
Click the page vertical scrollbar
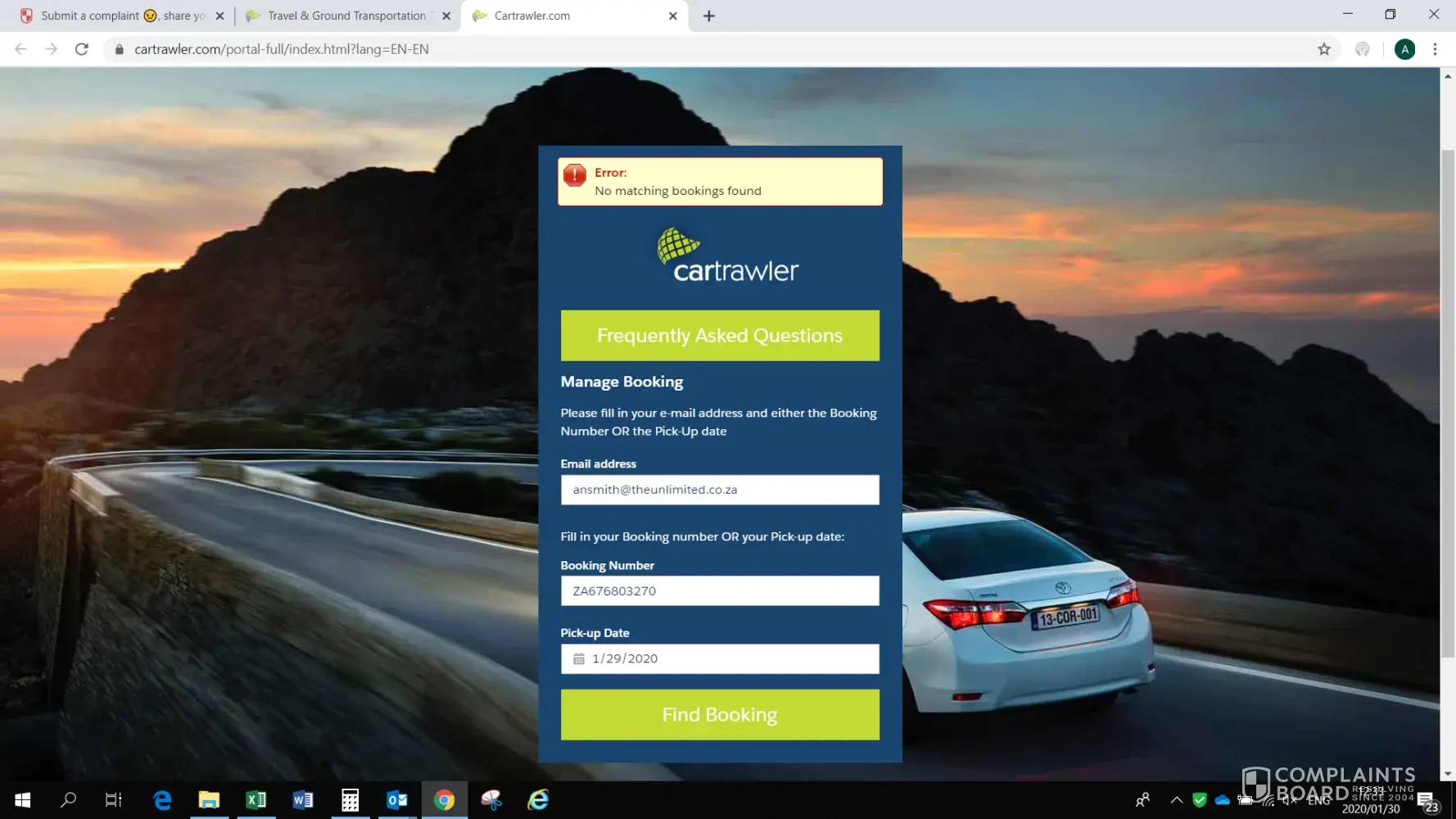coord(1447,403)
